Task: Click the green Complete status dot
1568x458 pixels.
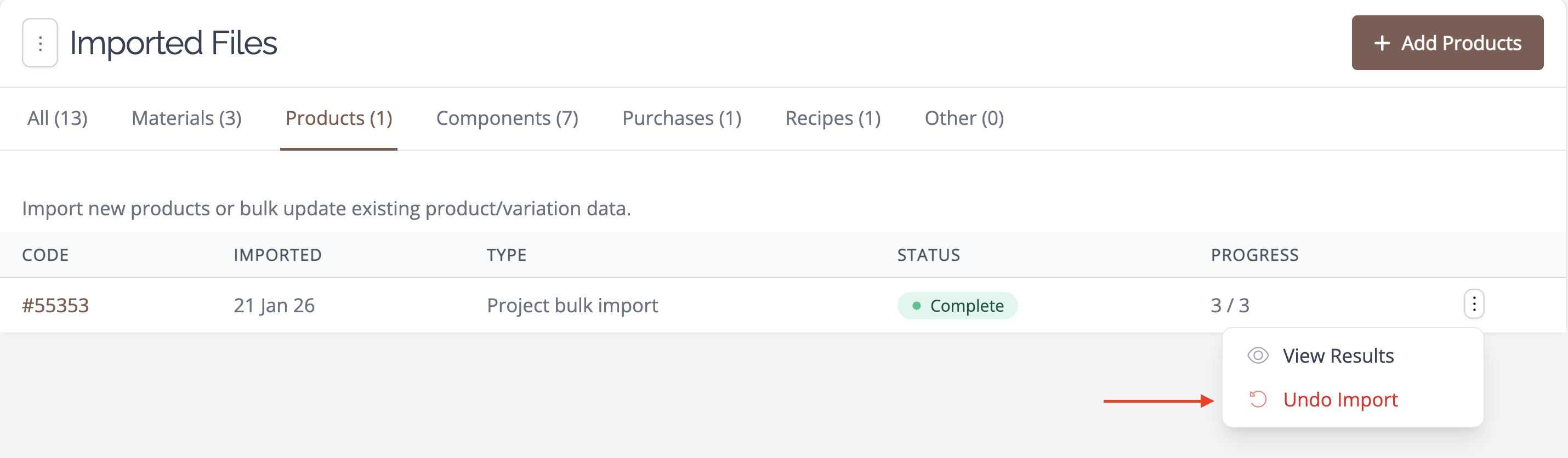Action: coord(916,305)
